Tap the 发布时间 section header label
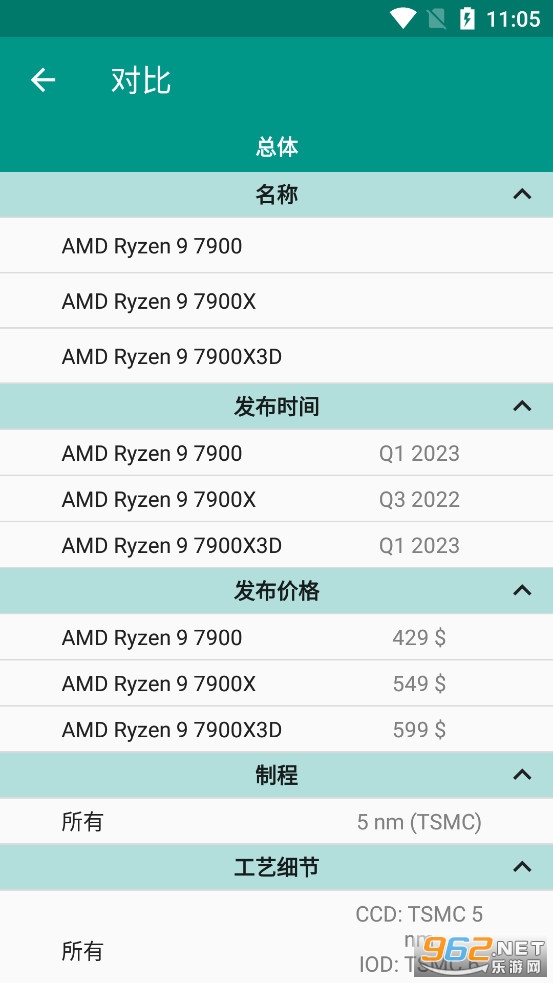 [x=276, y=406]
